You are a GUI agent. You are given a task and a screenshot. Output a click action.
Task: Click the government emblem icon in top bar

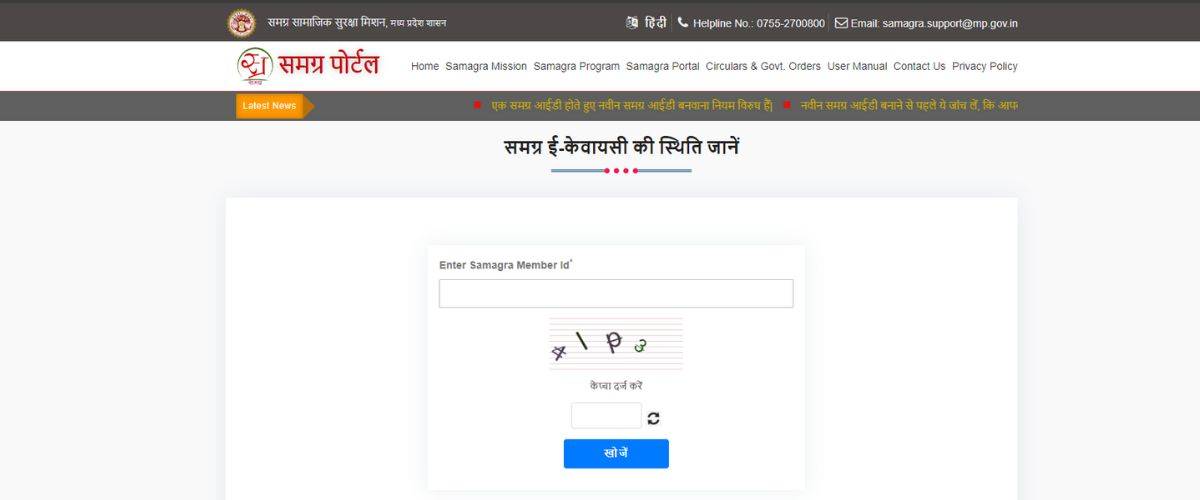pos(241,22)
